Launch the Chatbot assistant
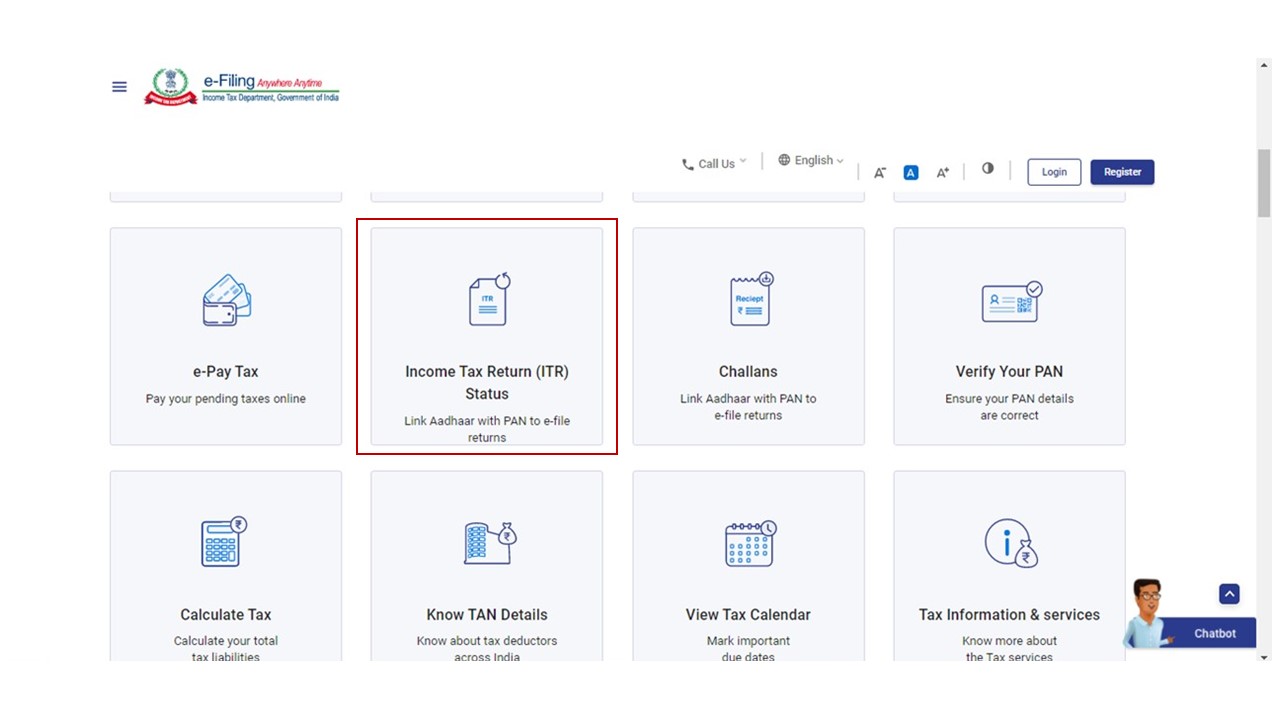This screenshot has width=1280, height=720. [x=1213, y=633]
